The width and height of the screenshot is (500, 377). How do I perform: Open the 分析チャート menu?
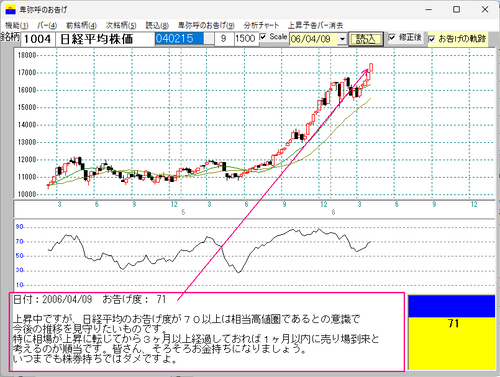(261, 25)
